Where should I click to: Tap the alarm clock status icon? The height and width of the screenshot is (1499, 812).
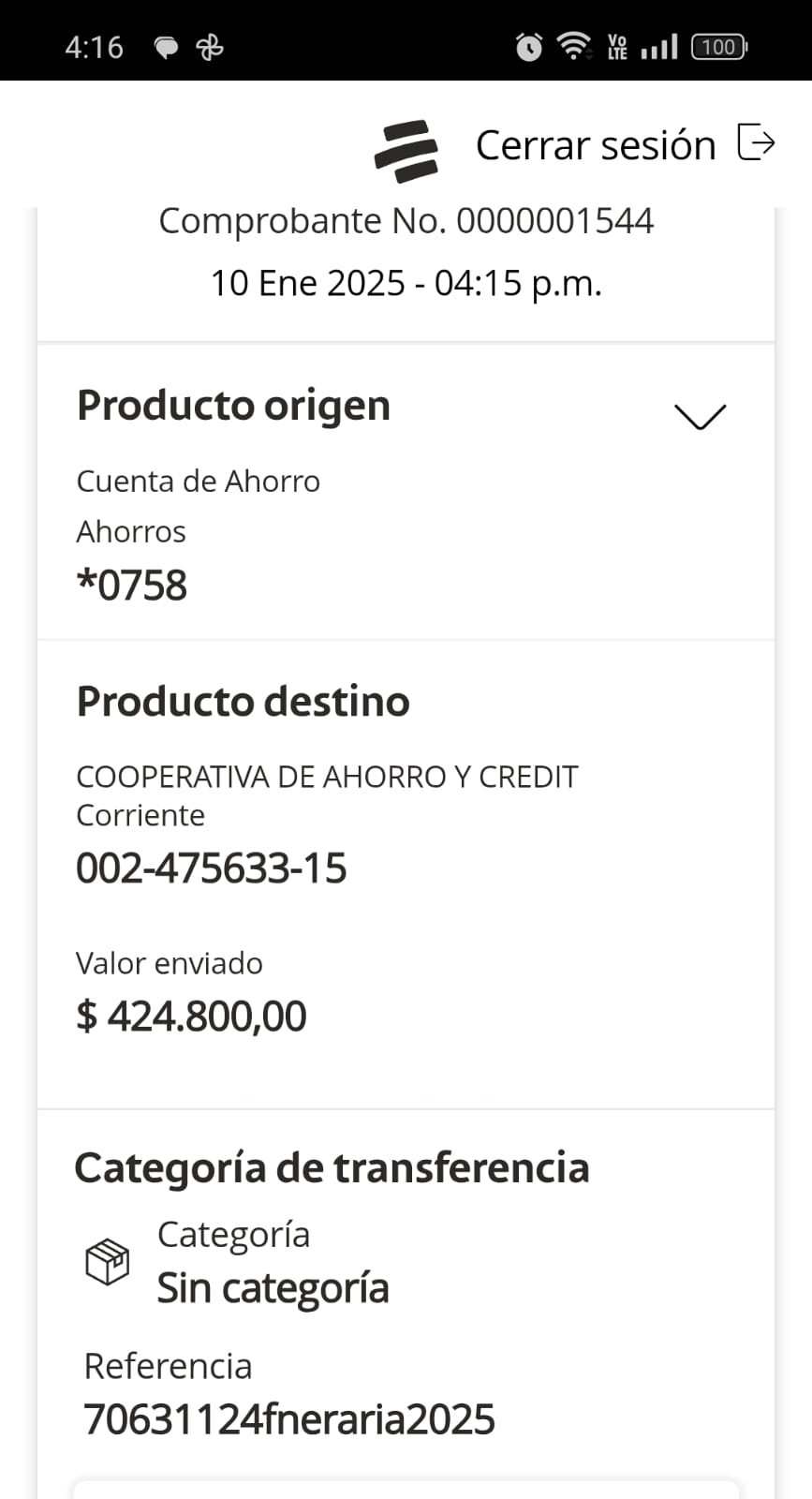coord(529,47)
